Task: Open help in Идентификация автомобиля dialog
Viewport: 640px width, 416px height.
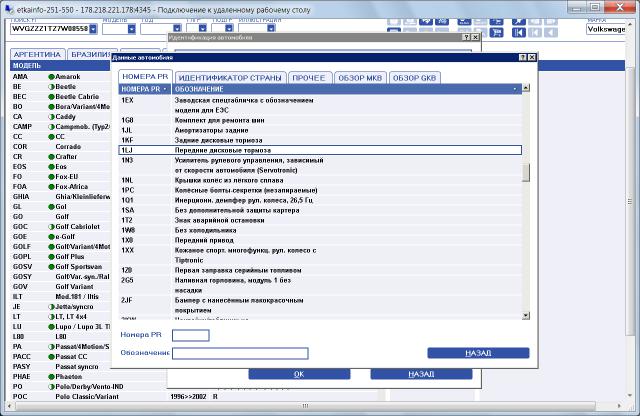Action: (467, 37)
